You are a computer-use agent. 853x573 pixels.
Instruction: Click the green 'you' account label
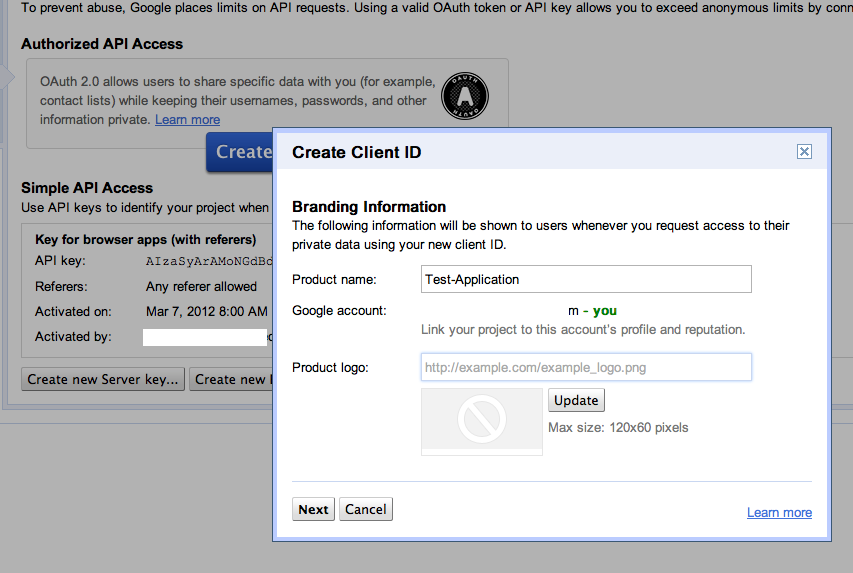pos(604,311)
